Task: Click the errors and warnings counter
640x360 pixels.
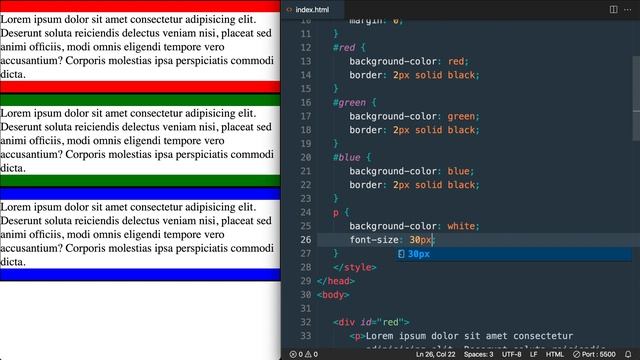Action: point(304,354)
